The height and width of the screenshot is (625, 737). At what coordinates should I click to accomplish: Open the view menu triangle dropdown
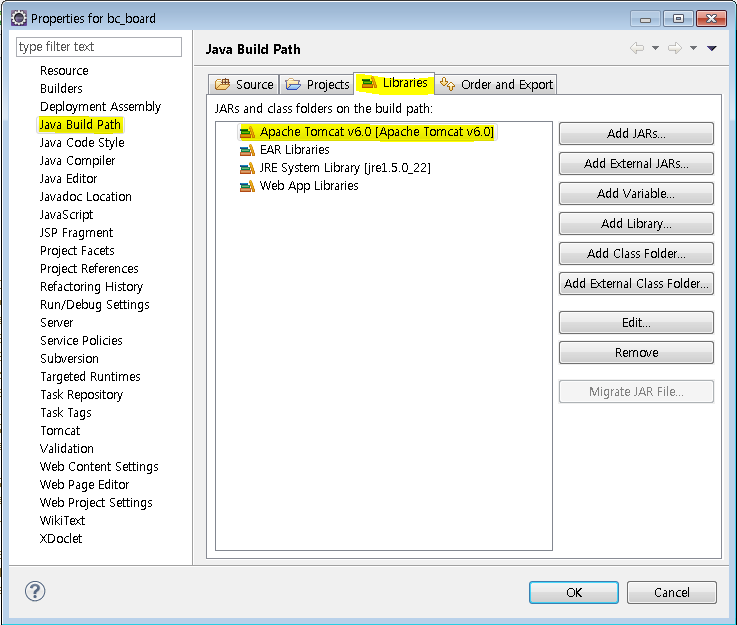click(712, 48)
